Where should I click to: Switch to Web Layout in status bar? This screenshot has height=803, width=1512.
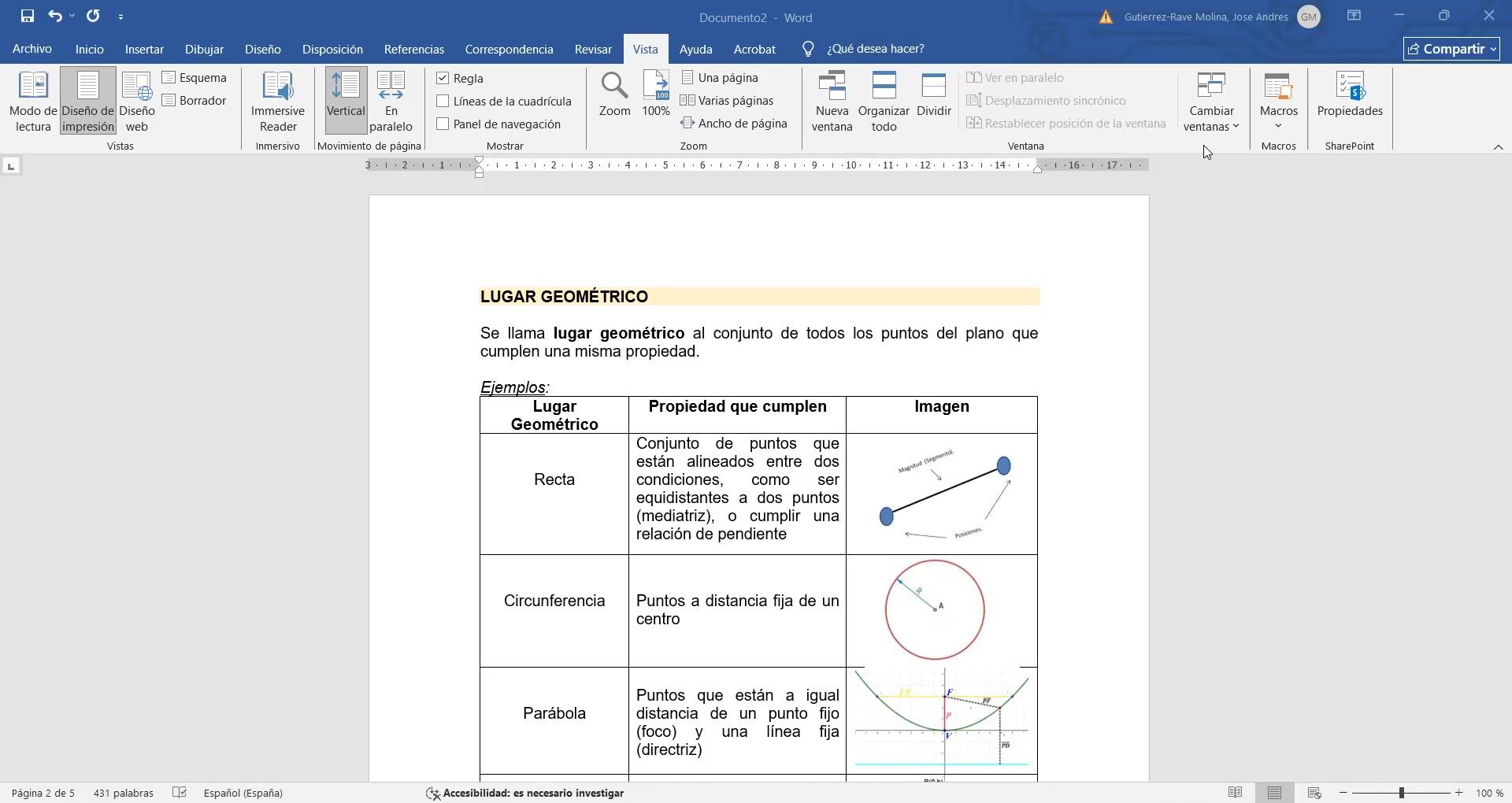(x=1314, y=793)
